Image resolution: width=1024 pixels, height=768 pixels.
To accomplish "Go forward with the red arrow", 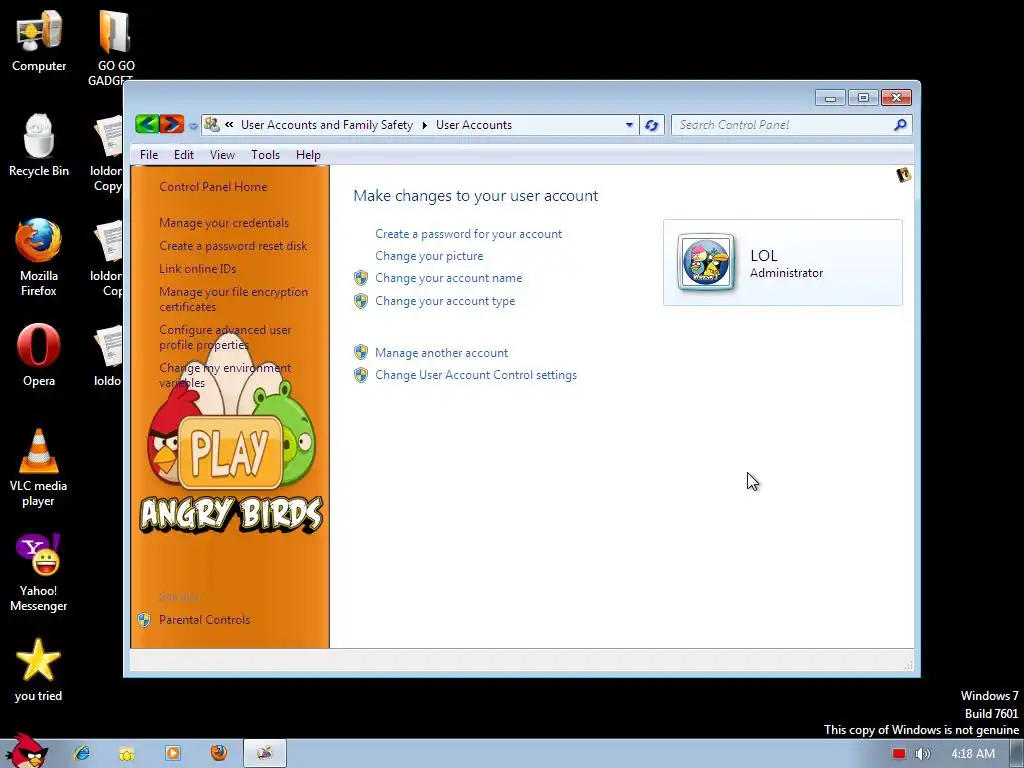I will (172, 123).
